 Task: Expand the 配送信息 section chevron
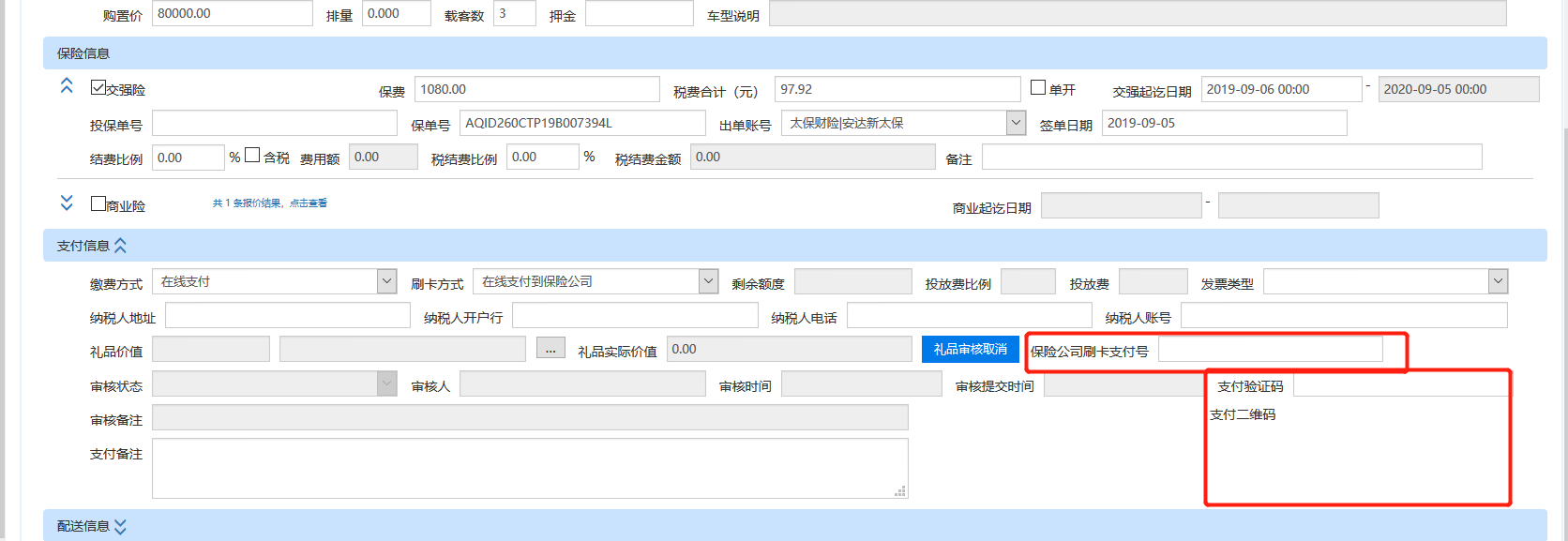(x=120, y=527)
